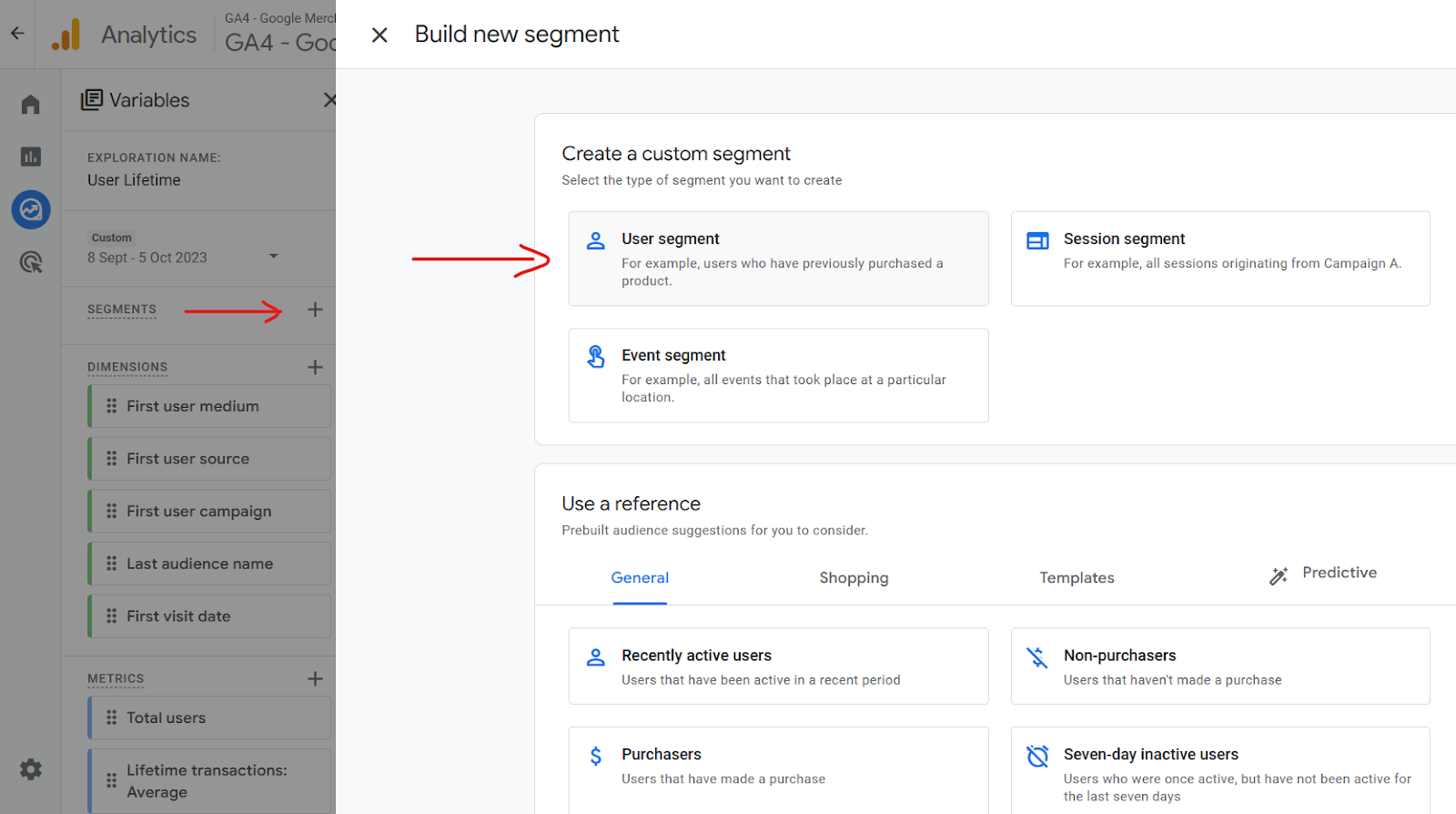Add a new metric with plus icon
This screenshot has height=814, width=1456.
315,678
